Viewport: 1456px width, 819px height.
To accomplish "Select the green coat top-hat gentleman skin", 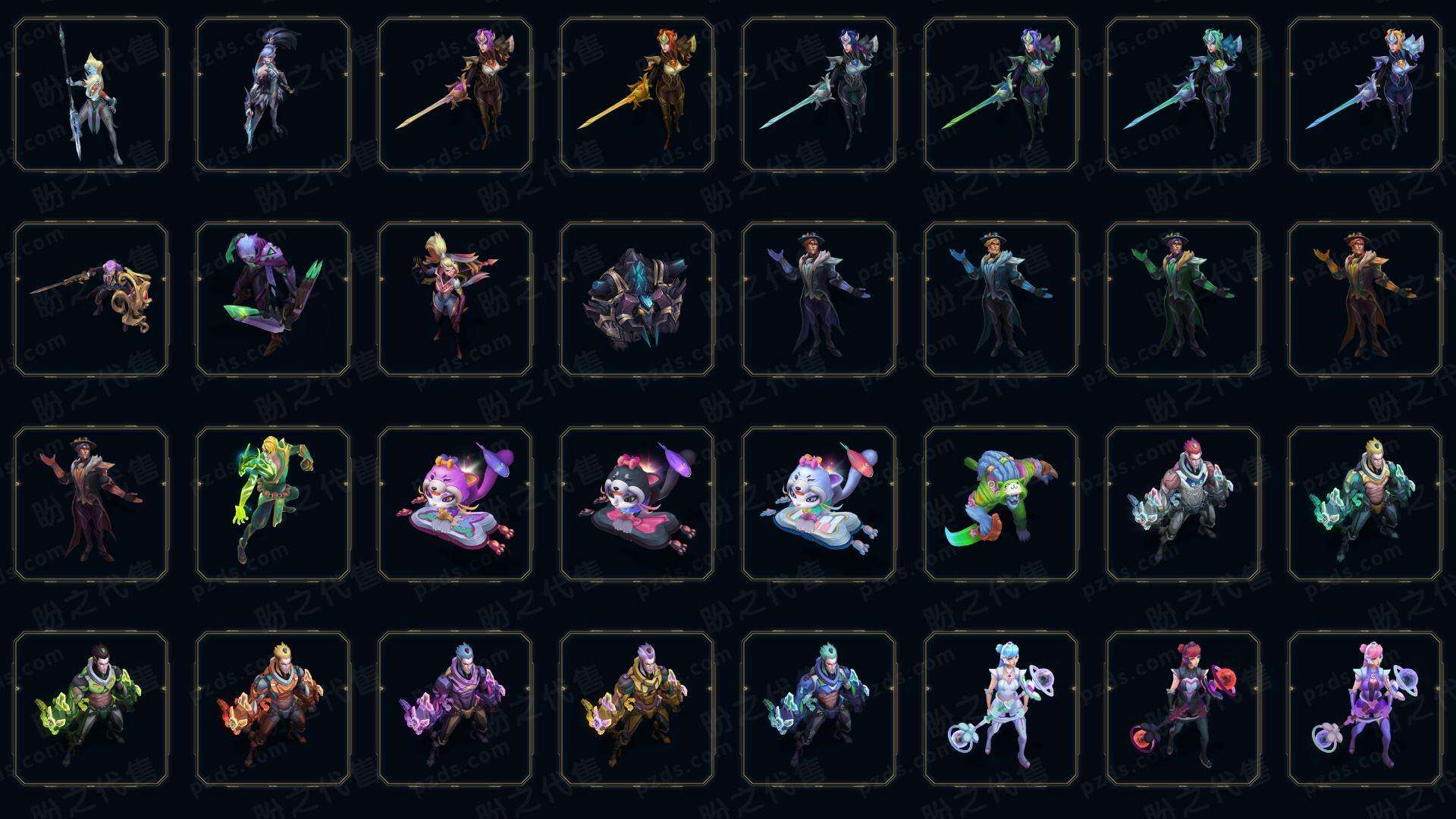I will (1183, 299).
